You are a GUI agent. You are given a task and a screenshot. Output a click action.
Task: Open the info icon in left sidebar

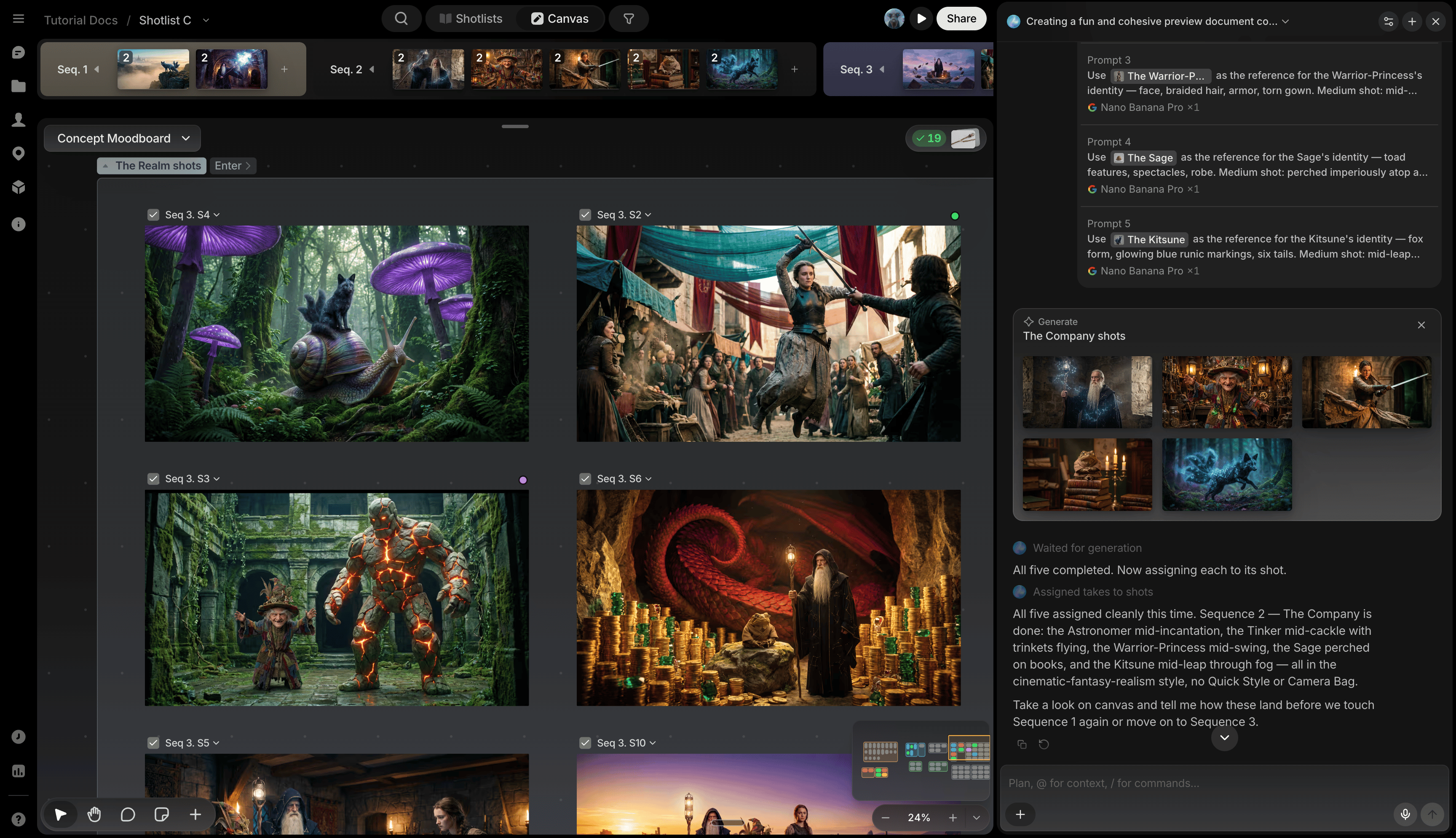click(x=19, y=224)
